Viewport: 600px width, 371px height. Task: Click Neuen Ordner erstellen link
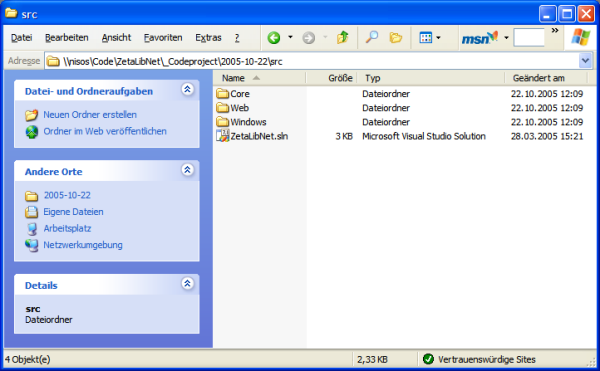pyautogui.click(x=90, y=115)
